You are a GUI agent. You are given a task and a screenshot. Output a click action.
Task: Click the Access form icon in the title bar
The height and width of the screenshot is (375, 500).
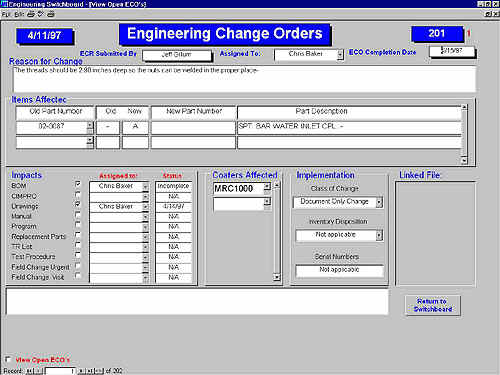click(x=4, y=4)
